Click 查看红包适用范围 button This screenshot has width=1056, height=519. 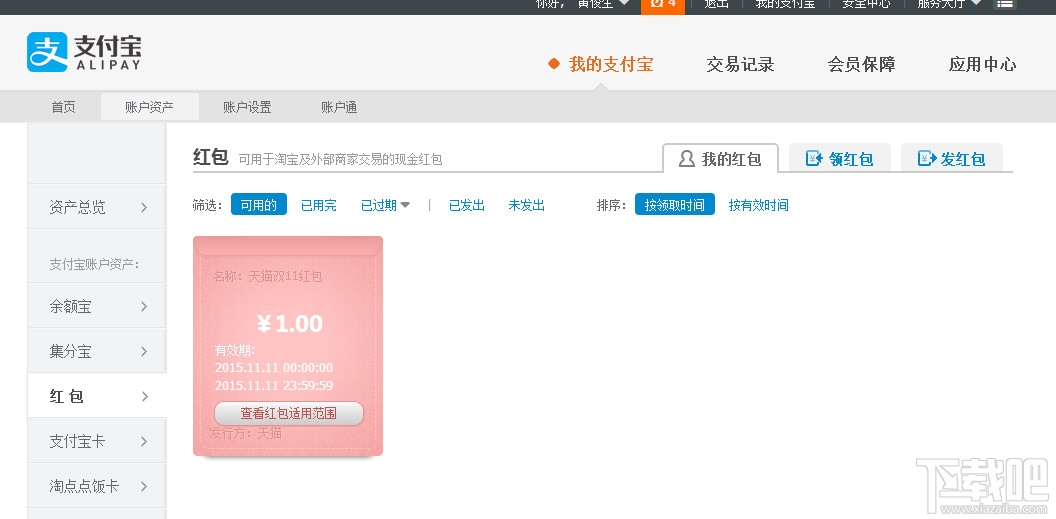289,413
